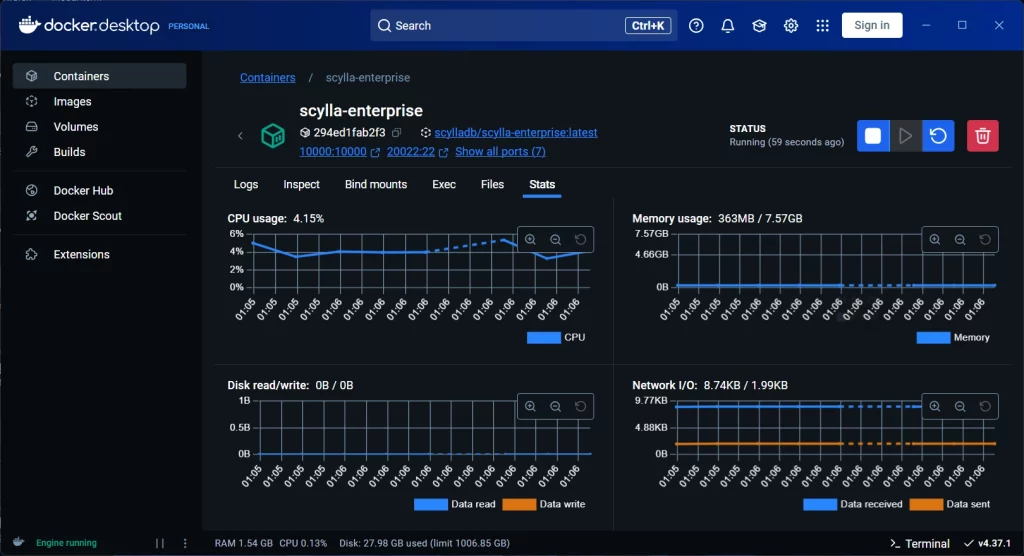Open engine options three-dot menu

point(185,543)
